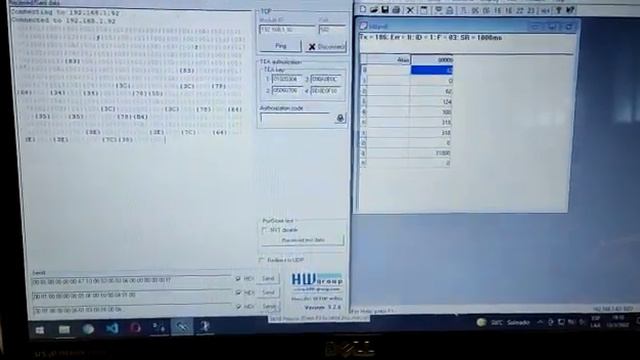The height and width of the screenshot is (360, 640).
Task: Select function 16 toolbar button
Action: coord(508,11)
